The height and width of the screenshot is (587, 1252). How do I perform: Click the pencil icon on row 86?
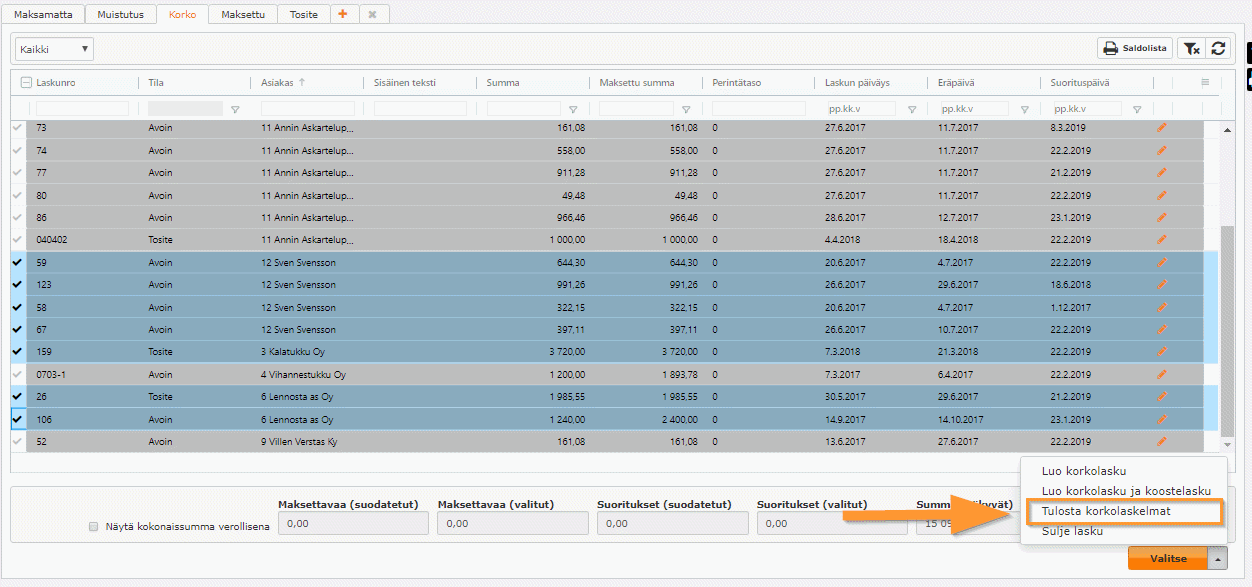point(1162,217)
